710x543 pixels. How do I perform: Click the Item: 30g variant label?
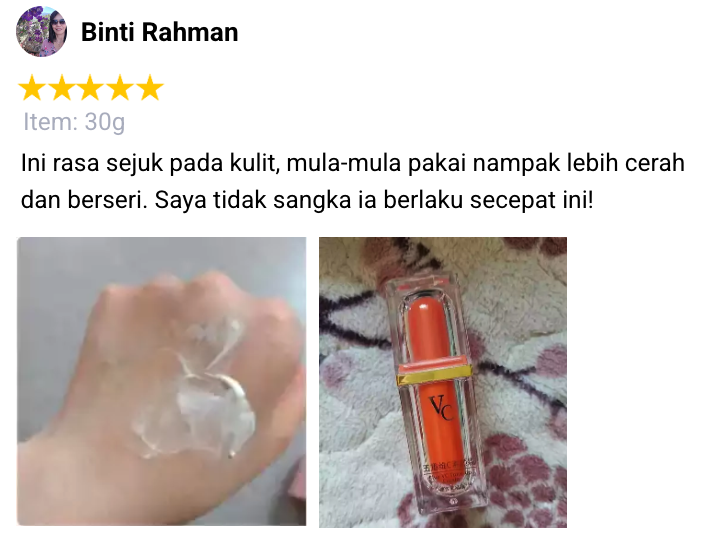[x=74, y=122]
